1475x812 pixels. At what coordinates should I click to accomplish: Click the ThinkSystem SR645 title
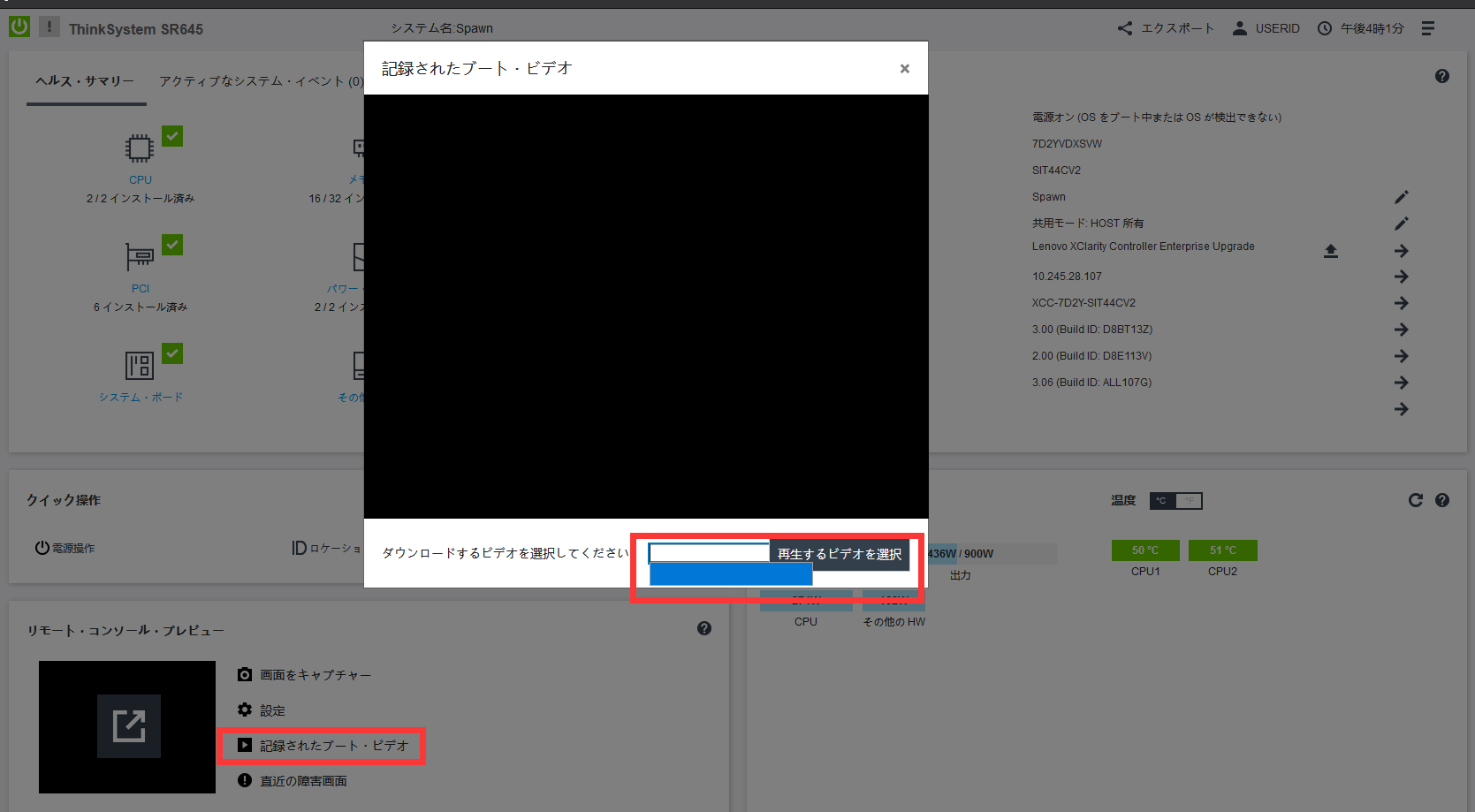pyautogui.click(x=136, y=29)
